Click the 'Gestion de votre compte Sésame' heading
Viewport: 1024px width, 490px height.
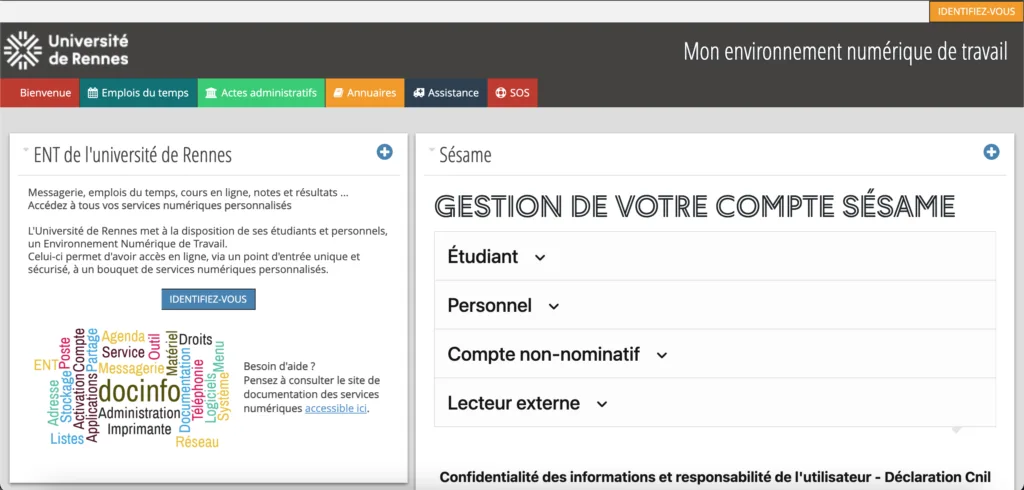695,206
